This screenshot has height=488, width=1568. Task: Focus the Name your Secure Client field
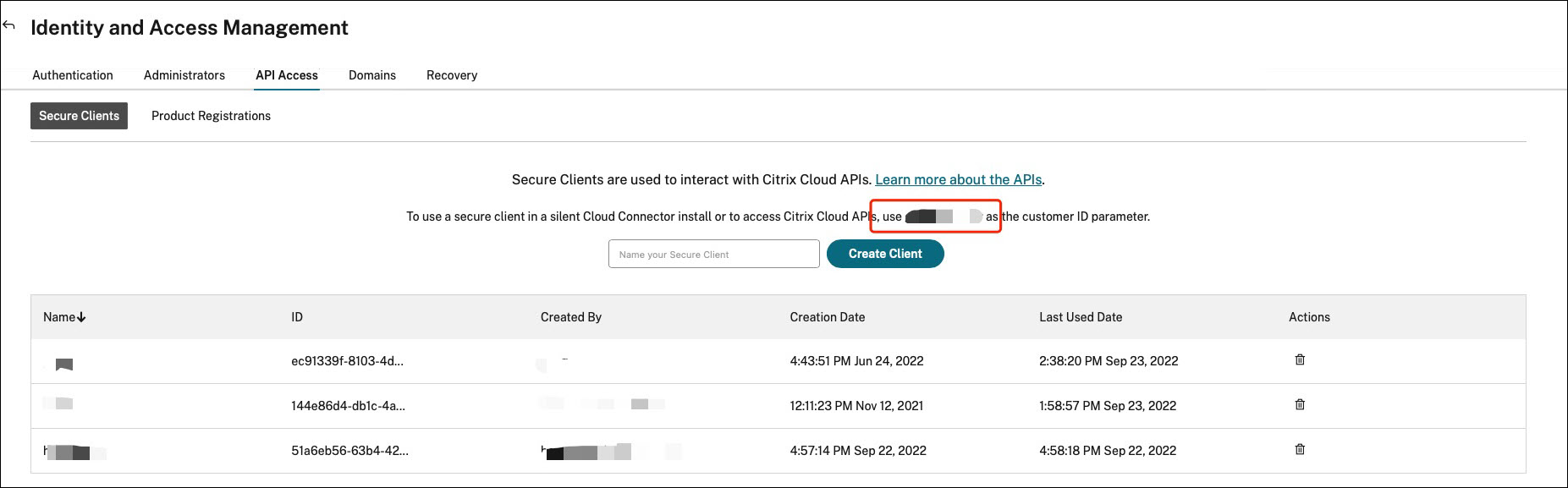(x=713, y=254)
